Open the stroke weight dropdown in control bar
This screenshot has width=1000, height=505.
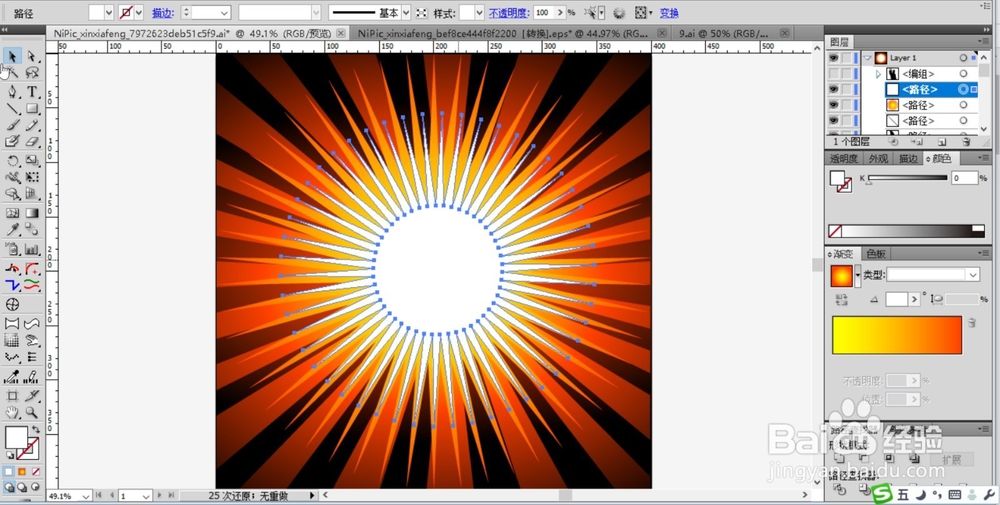224,13
